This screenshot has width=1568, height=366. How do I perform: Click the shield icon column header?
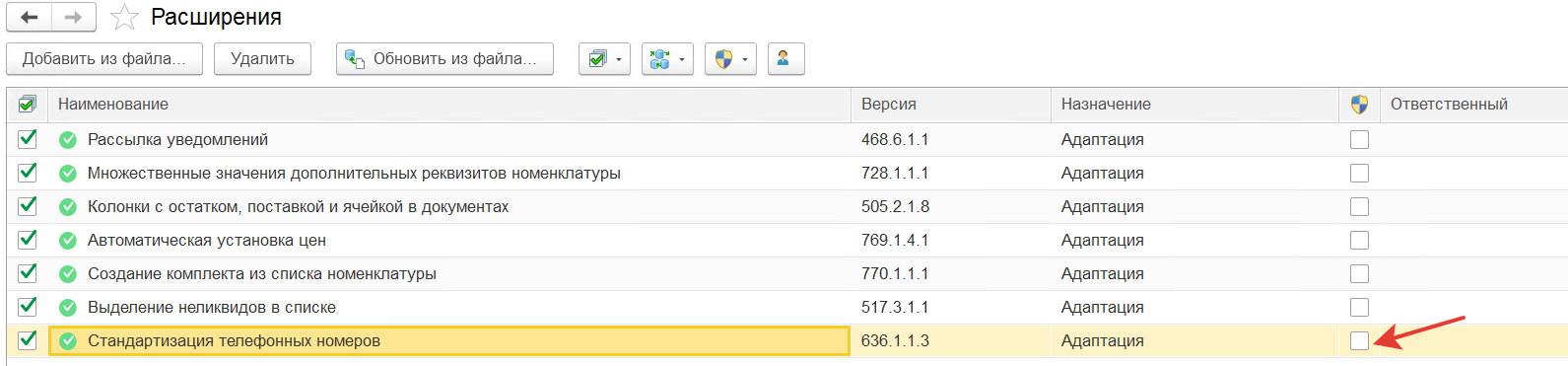(1359, 105)
